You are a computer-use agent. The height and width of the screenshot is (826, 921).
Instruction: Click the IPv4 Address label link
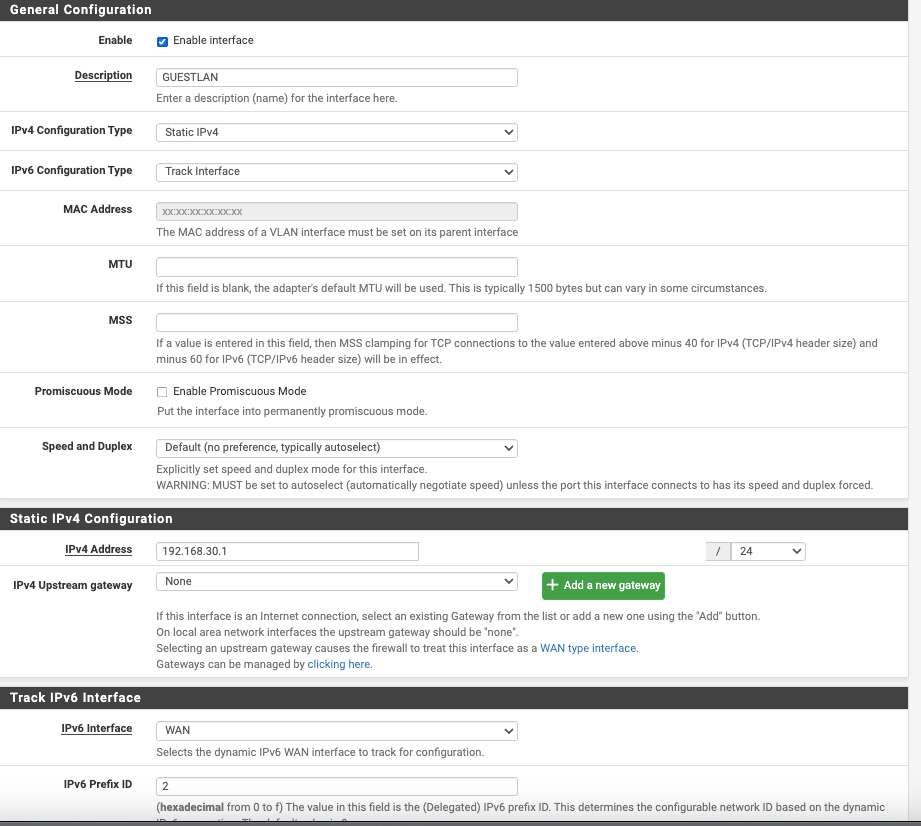point(99,549)
